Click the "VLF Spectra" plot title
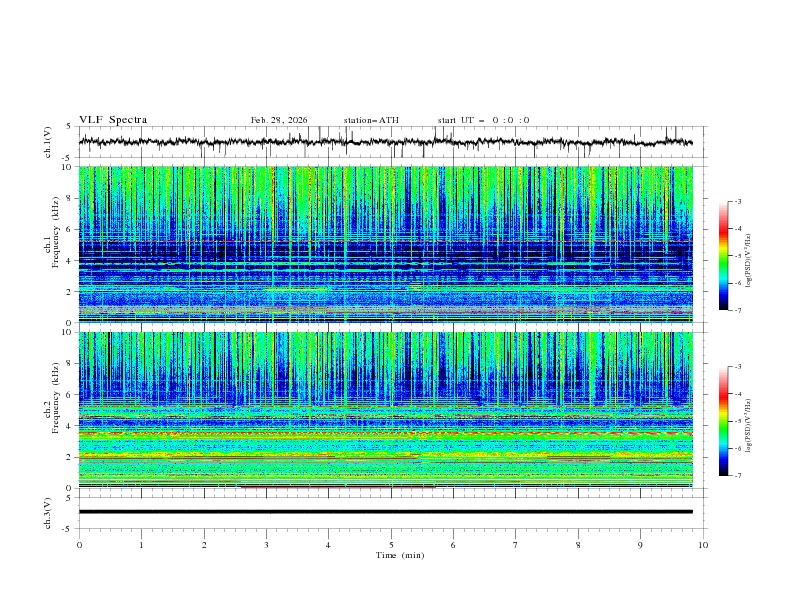792x612 pixels. click(113, 120)
